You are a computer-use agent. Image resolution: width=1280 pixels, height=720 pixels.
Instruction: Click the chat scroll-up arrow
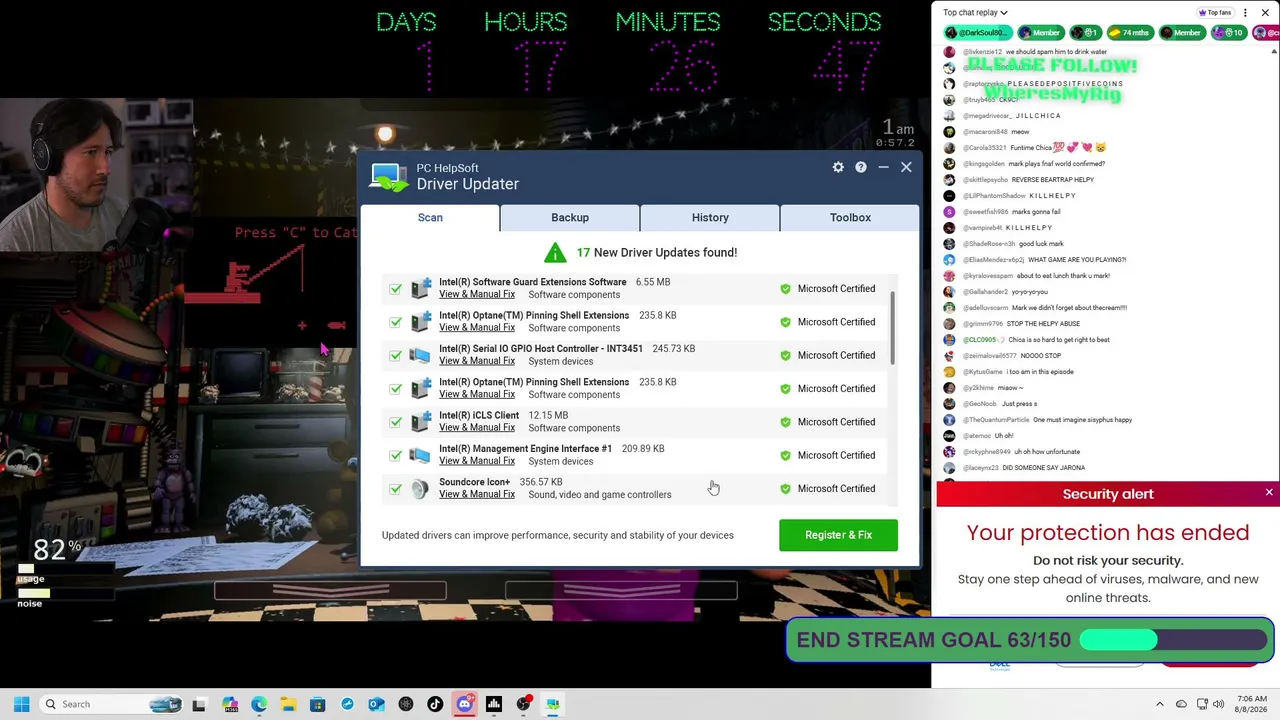(1273, 51)
